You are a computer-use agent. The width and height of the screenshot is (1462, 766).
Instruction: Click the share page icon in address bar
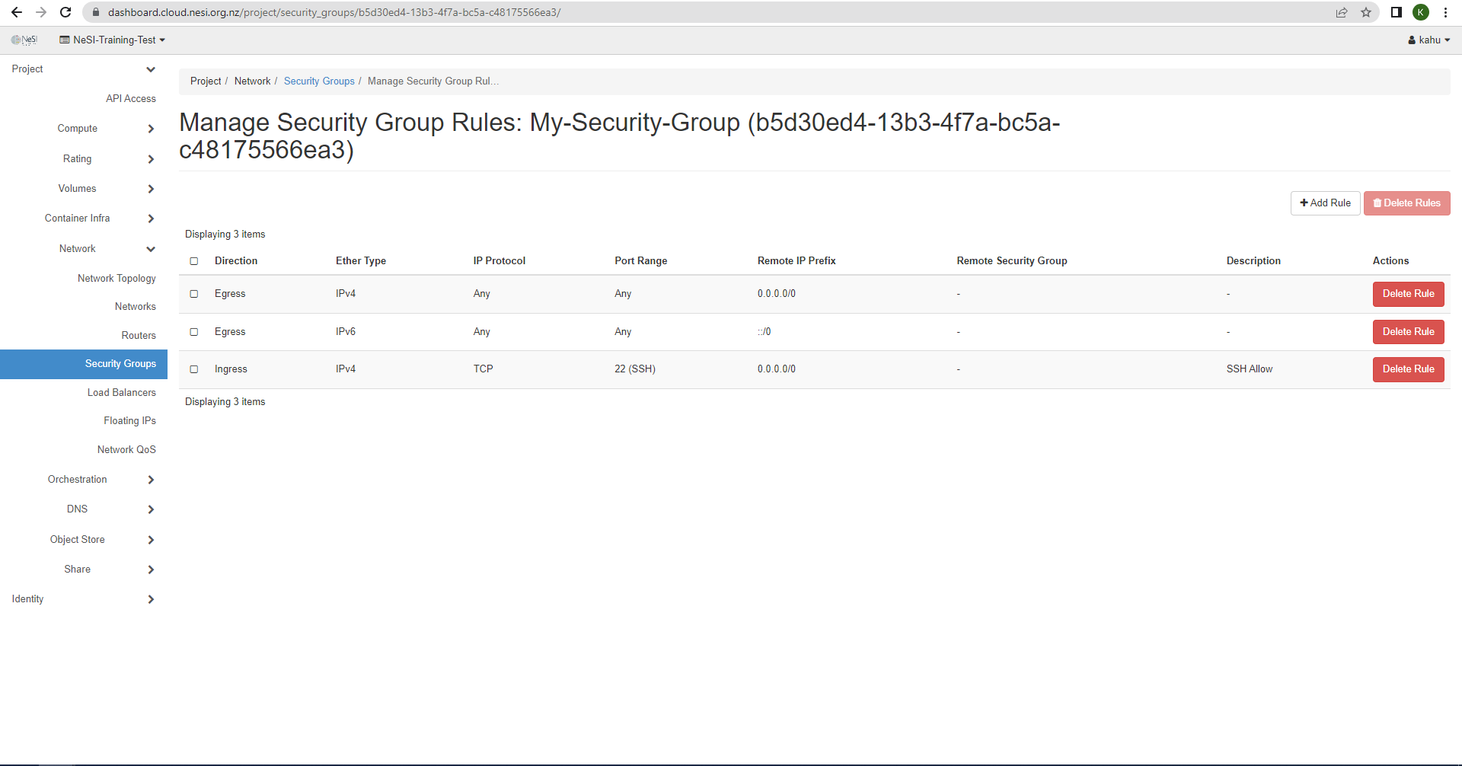(x=1341, y=13)
